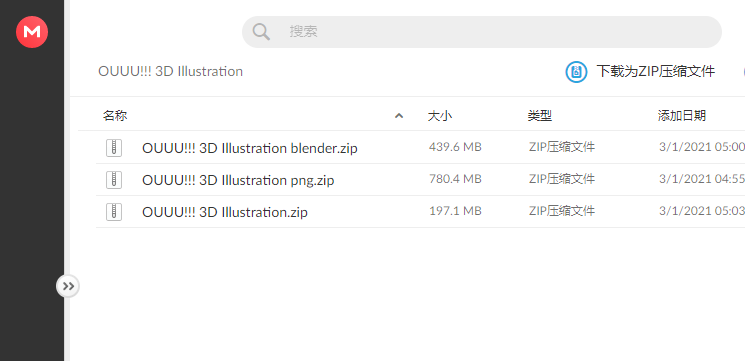Click zip icon of png.zip row
Viewport: 745px width, 361px height.
(114, 180)
